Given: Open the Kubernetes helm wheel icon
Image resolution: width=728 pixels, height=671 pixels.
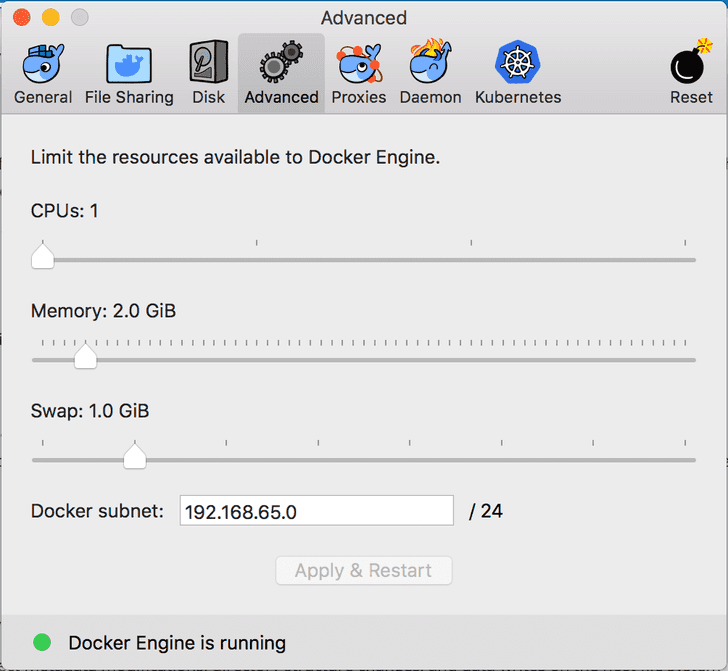Looking at the screenshot, I should coord(518,63).
